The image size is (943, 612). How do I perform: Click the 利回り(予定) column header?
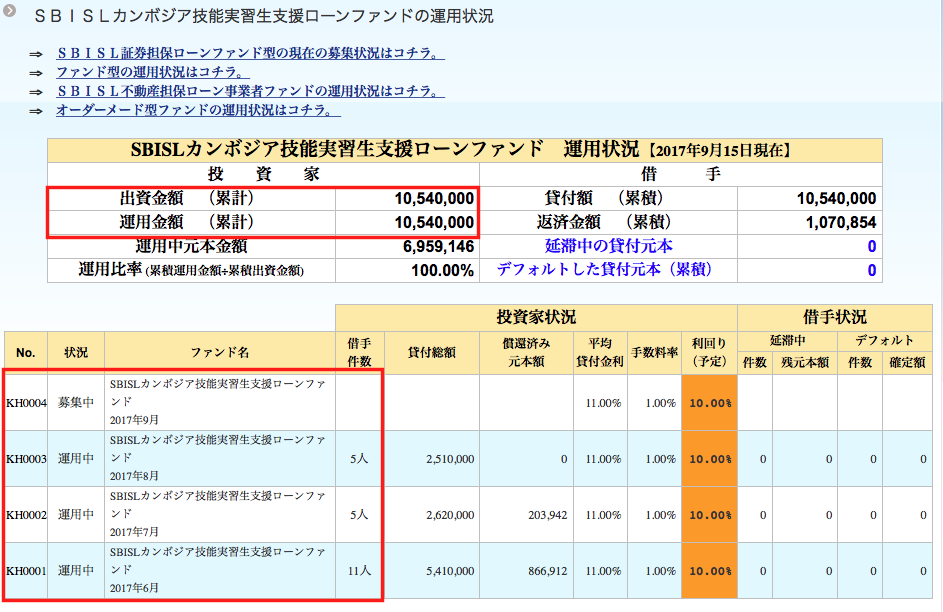point(710,353)
